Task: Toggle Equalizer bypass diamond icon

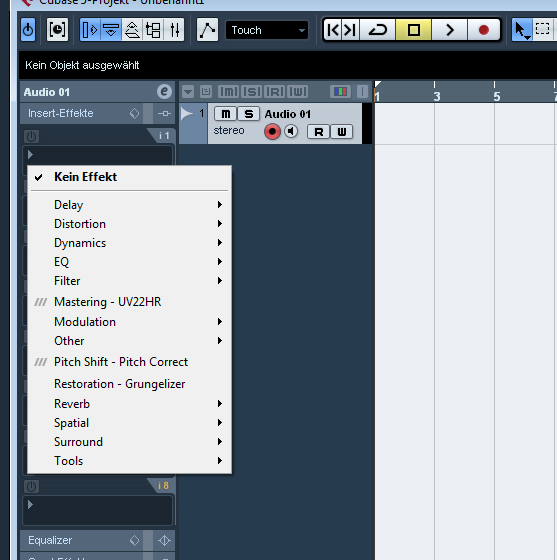Action: (x=134, y=540)
